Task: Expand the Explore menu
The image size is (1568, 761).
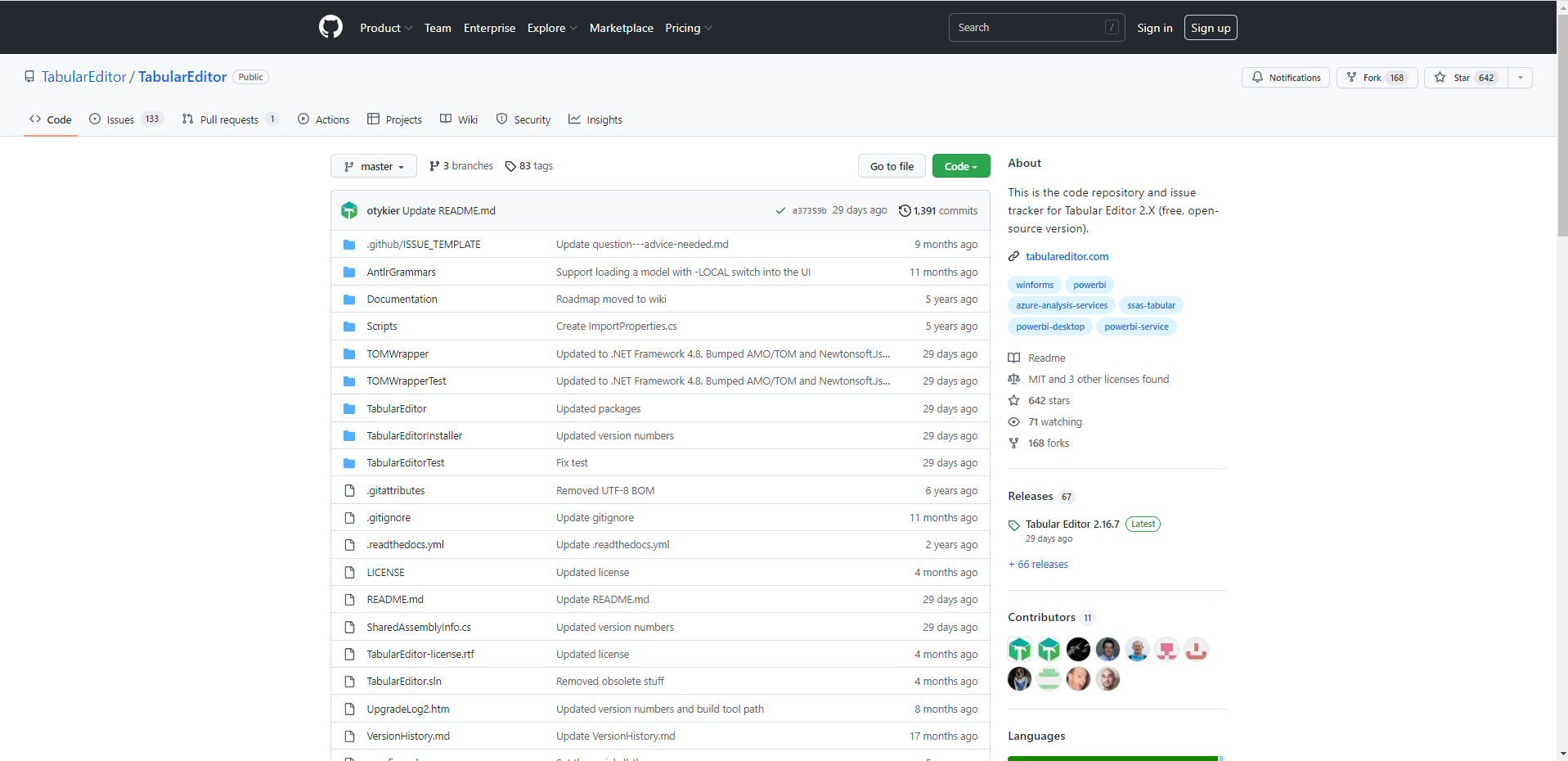Action: tap(552, 28)
